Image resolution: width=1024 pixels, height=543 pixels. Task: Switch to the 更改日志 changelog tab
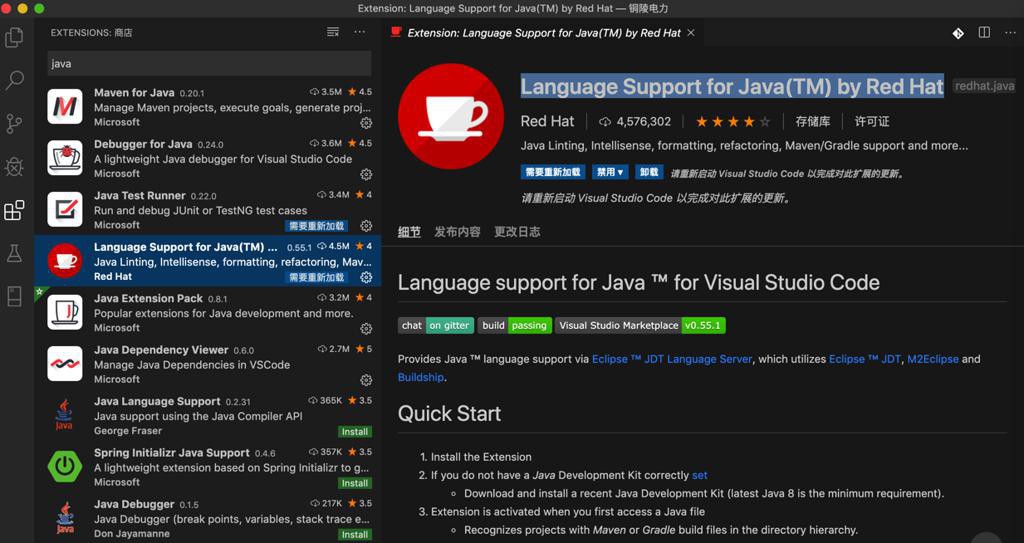pos(517,232)
